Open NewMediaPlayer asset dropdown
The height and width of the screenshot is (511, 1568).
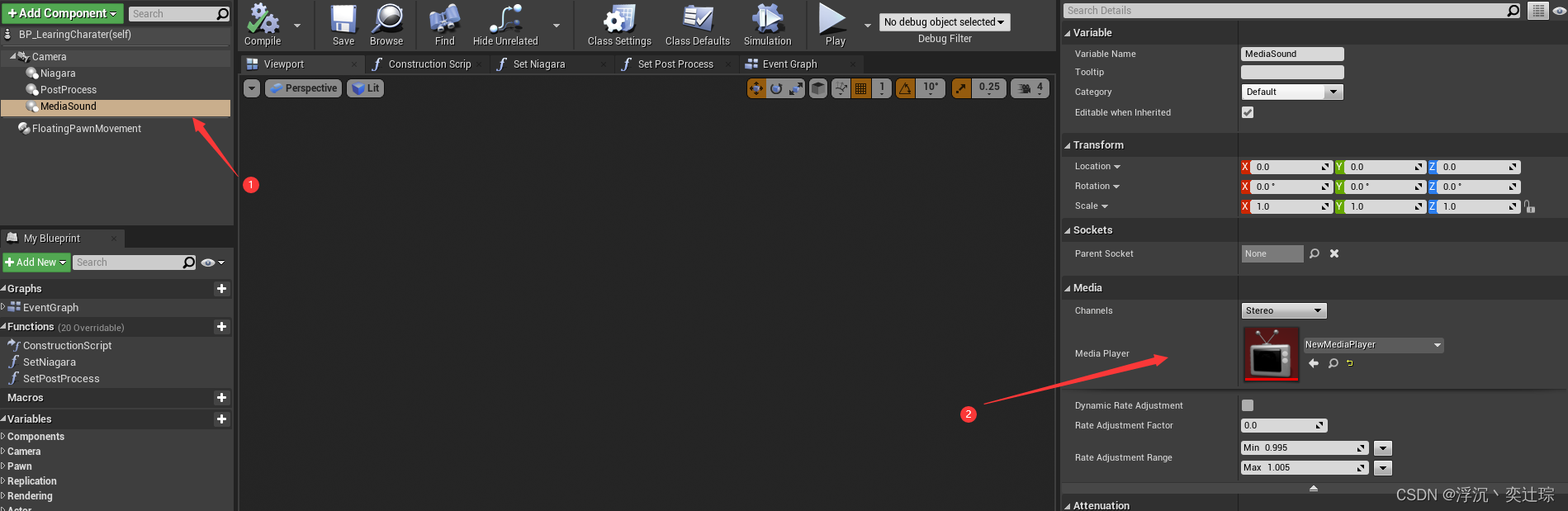[x=1373, y=345]
